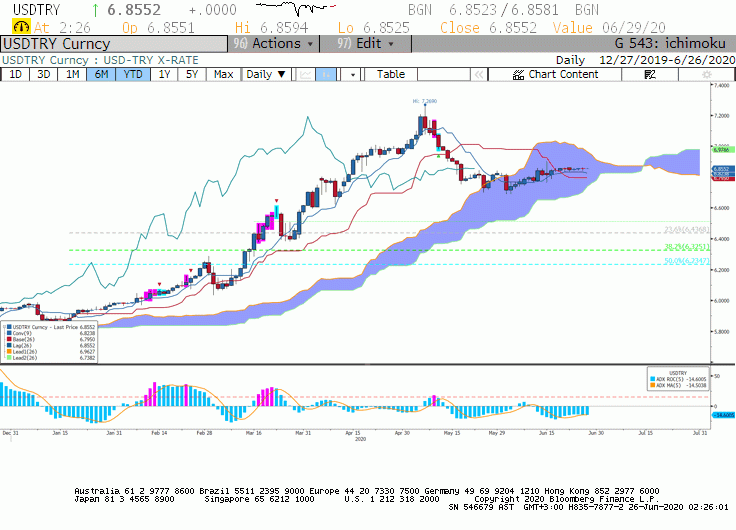Select the candlestick chart type icon

(326, 74)
